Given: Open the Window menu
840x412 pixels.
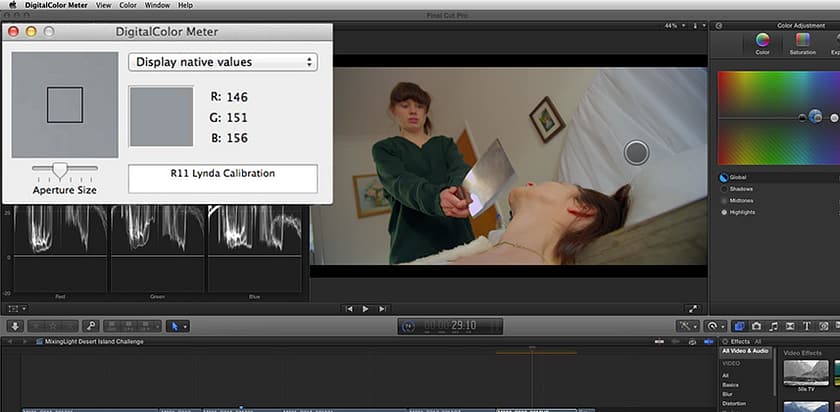Looking at the screenshot, I should 157,5.
